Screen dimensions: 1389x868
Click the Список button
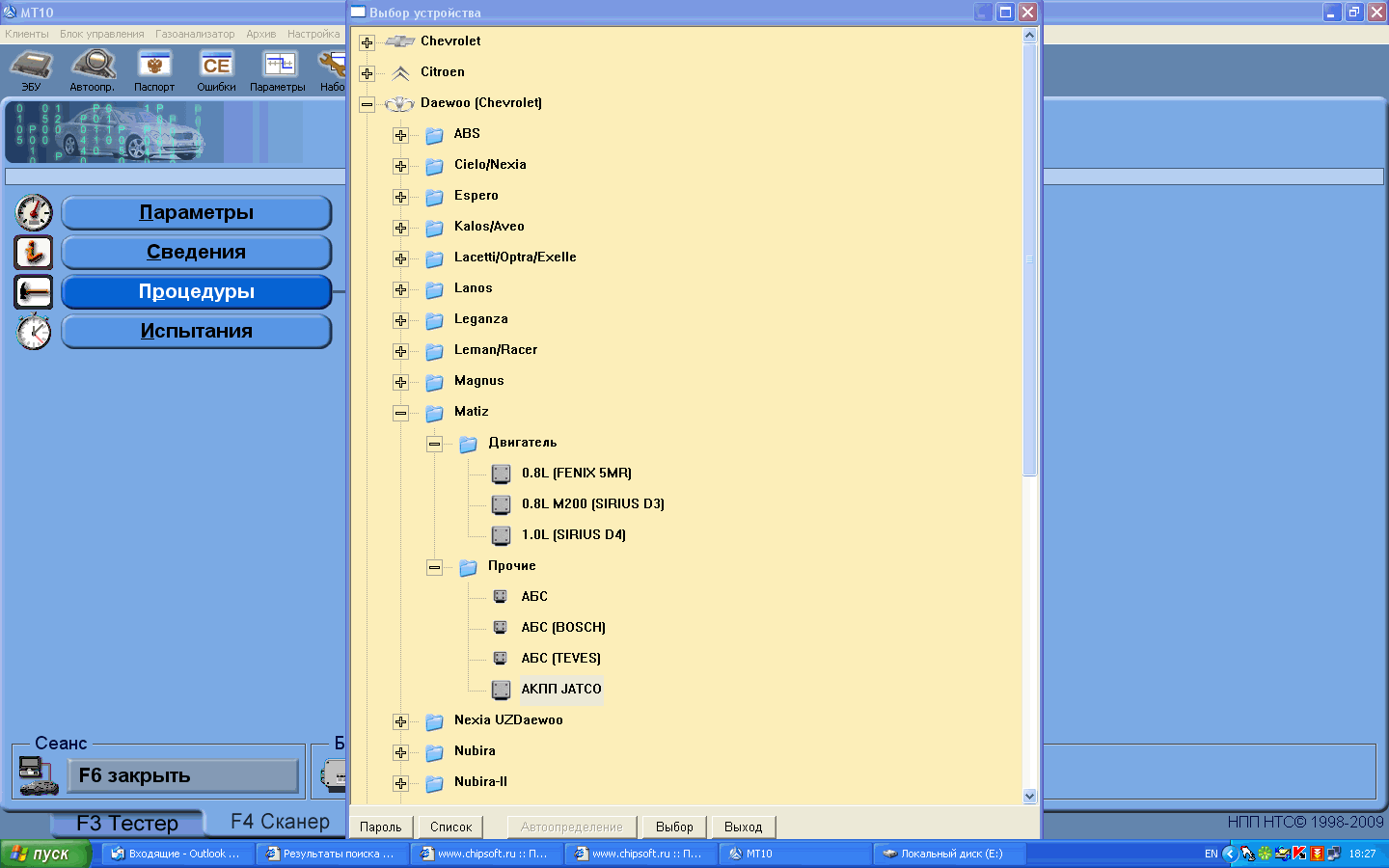click(450, 827)
